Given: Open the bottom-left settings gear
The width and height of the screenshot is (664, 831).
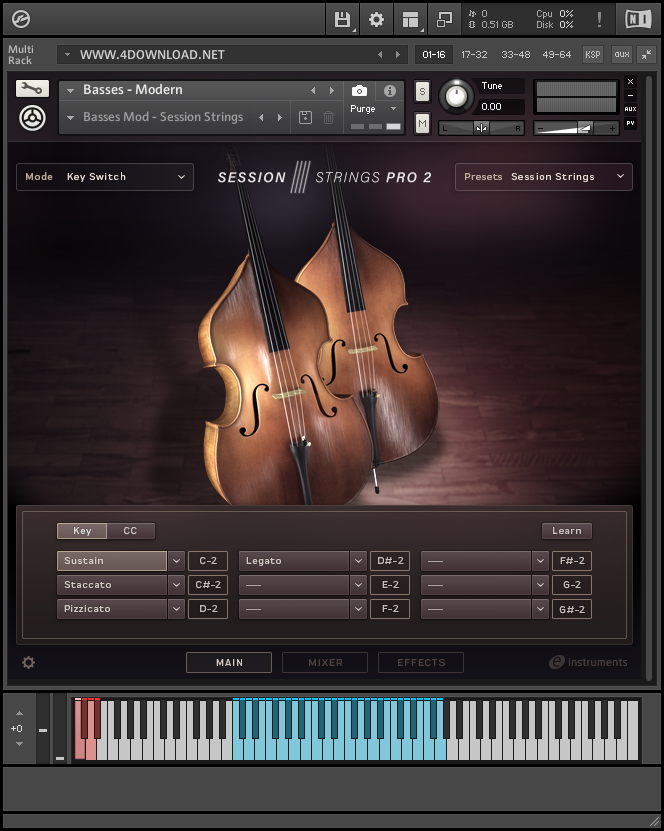Looking at the screenshot, I should (x=29, y=662).
